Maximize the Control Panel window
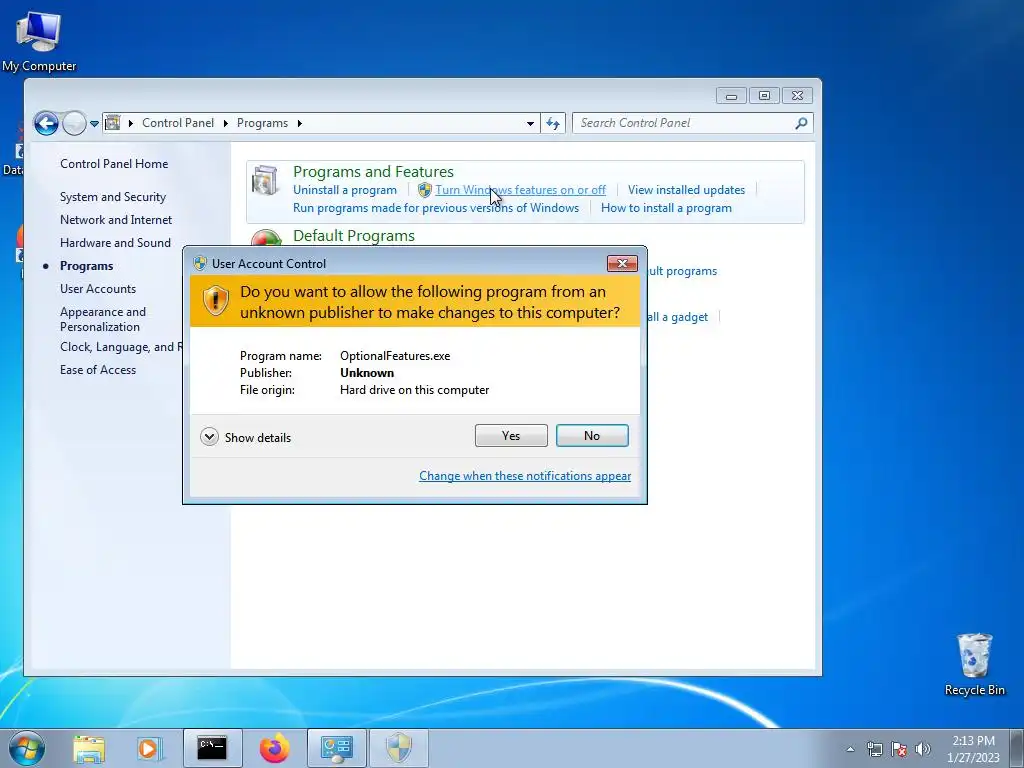Screen dimensions: 1024x768 tap(764, 96)
